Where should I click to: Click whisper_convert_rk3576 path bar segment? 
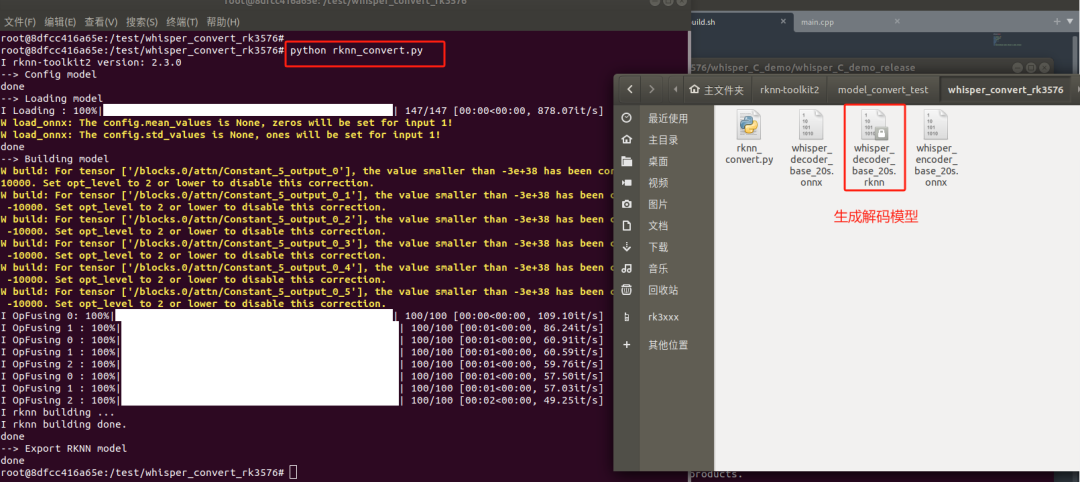1006,90
